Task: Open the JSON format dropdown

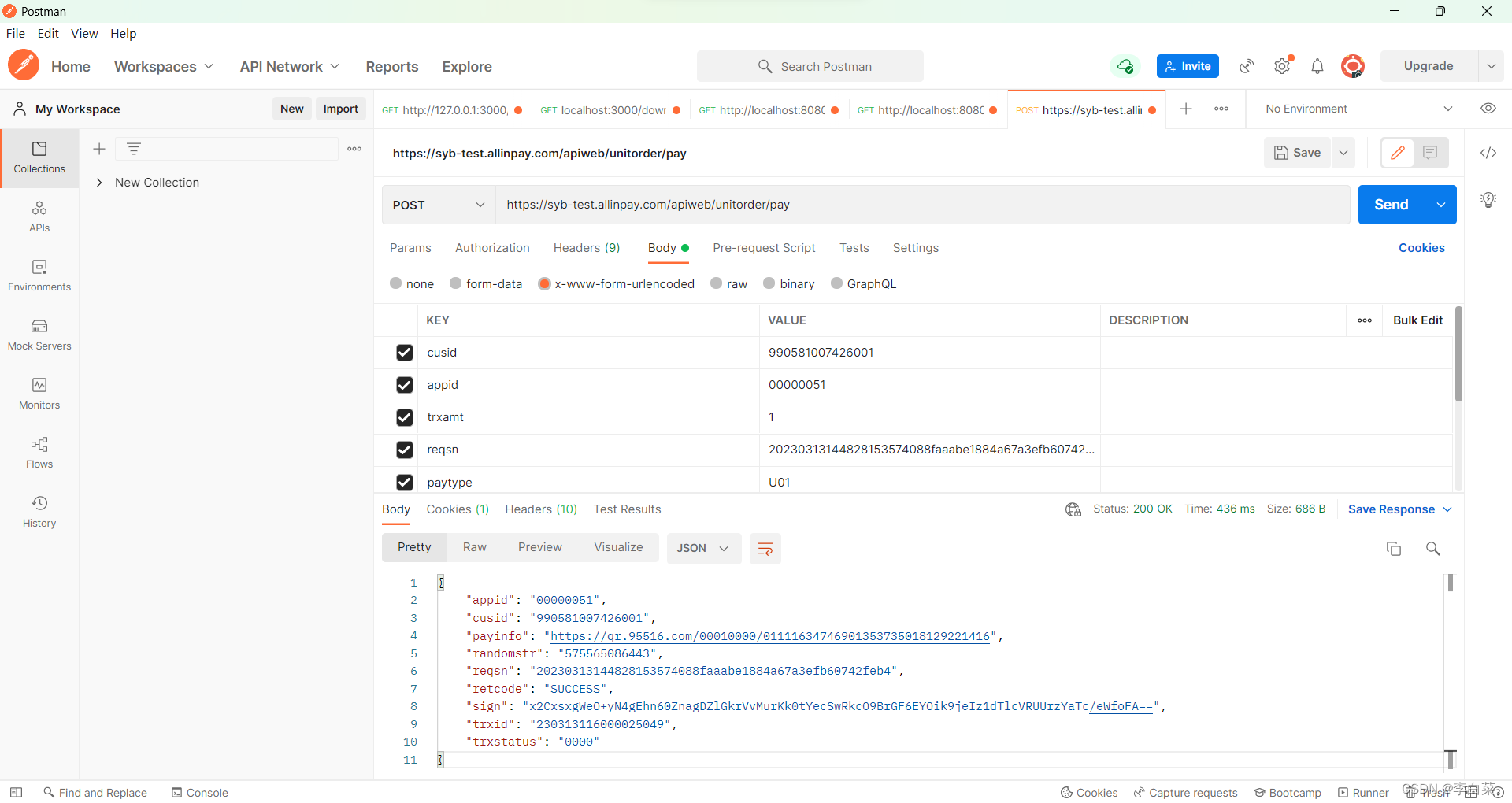Action: coord(704,549)
